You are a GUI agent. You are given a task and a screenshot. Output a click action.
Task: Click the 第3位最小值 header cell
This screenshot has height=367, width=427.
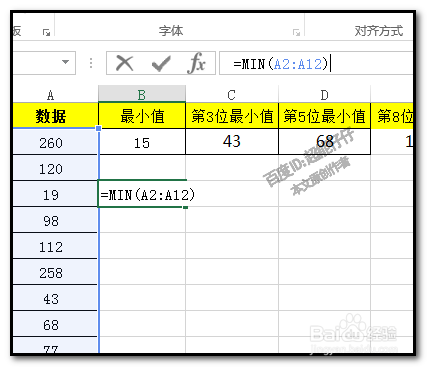click(x=232, y=116)
